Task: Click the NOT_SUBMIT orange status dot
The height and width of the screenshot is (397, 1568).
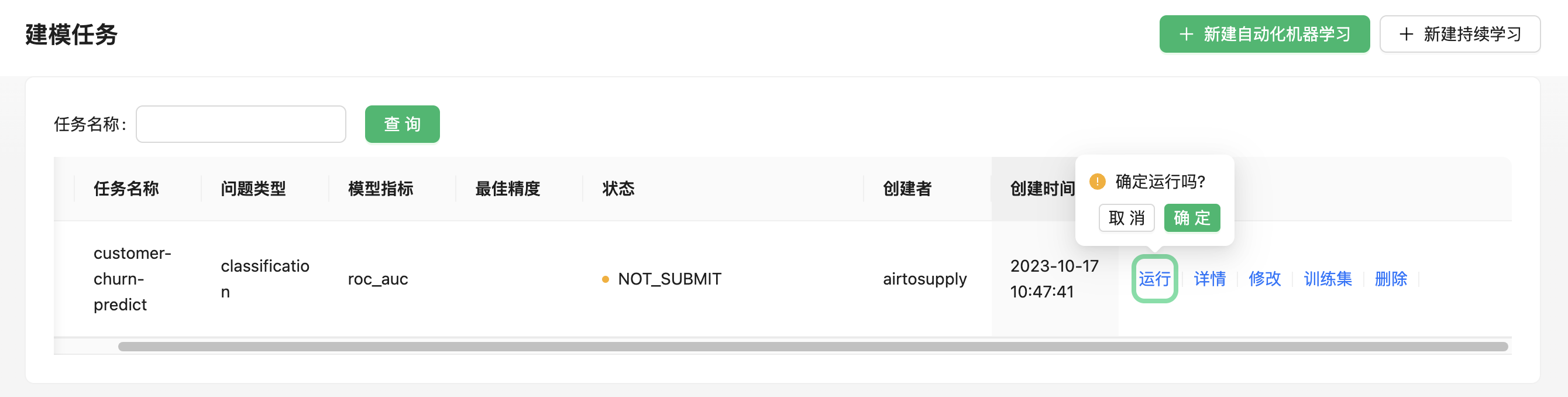Action: (x=605, y=279)
